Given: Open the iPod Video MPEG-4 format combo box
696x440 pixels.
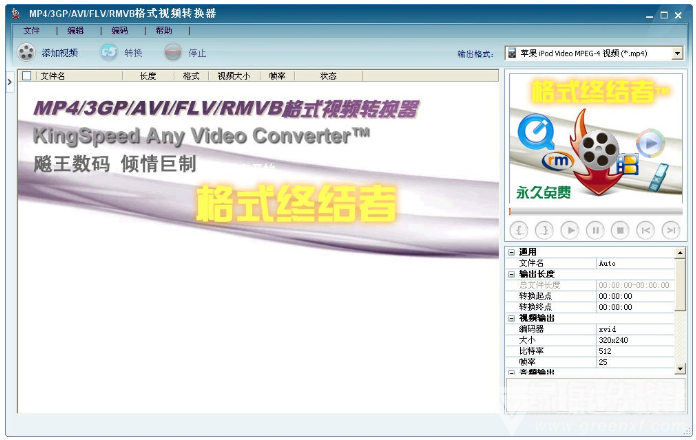Looking at the screenshot, I should click(x=593, y=53).
